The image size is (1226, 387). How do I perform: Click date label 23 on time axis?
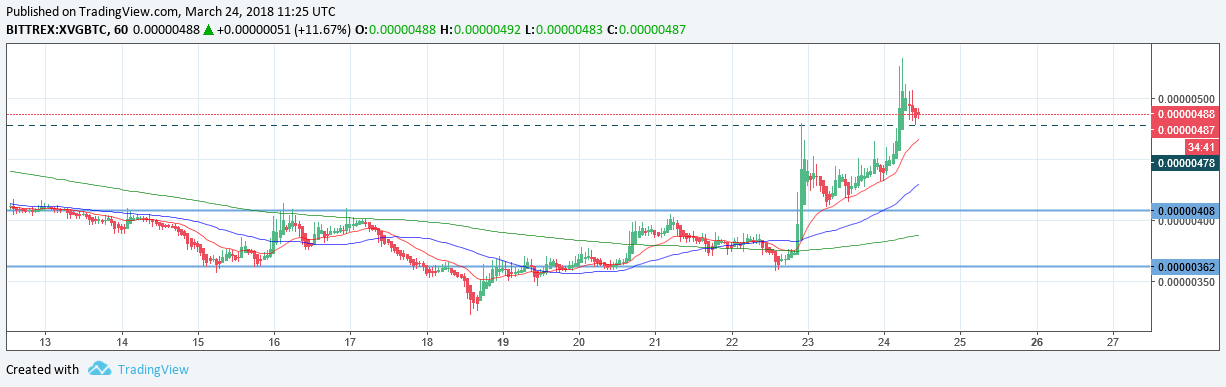coord(808,341)
